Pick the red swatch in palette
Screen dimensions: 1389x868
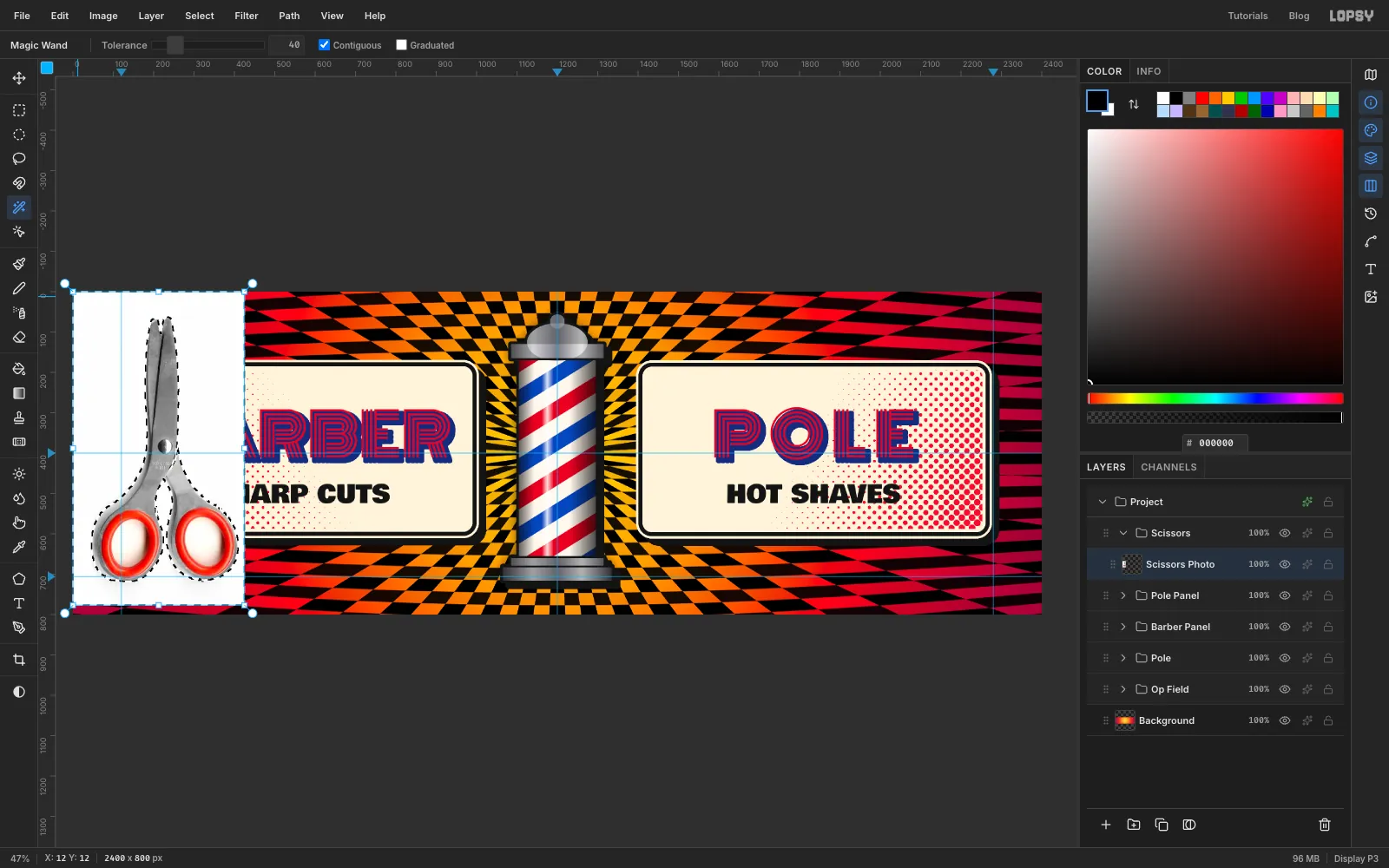pos(1202,98)
